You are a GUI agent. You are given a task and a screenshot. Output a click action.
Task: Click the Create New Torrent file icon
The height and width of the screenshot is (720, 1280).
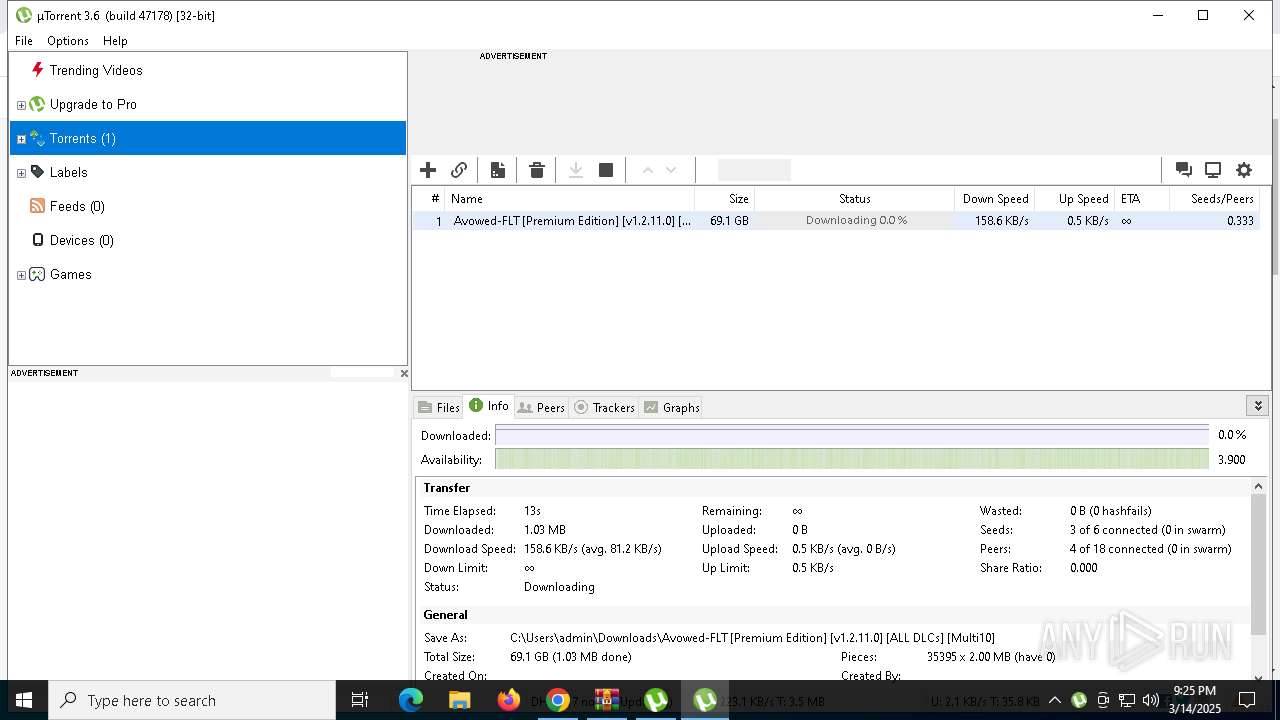pos(497,170)
